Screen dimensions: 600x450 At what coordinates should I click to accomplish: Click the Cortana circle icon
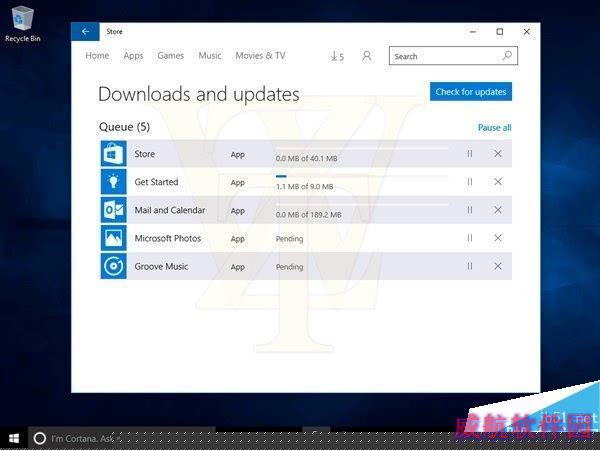click(40, 439)
